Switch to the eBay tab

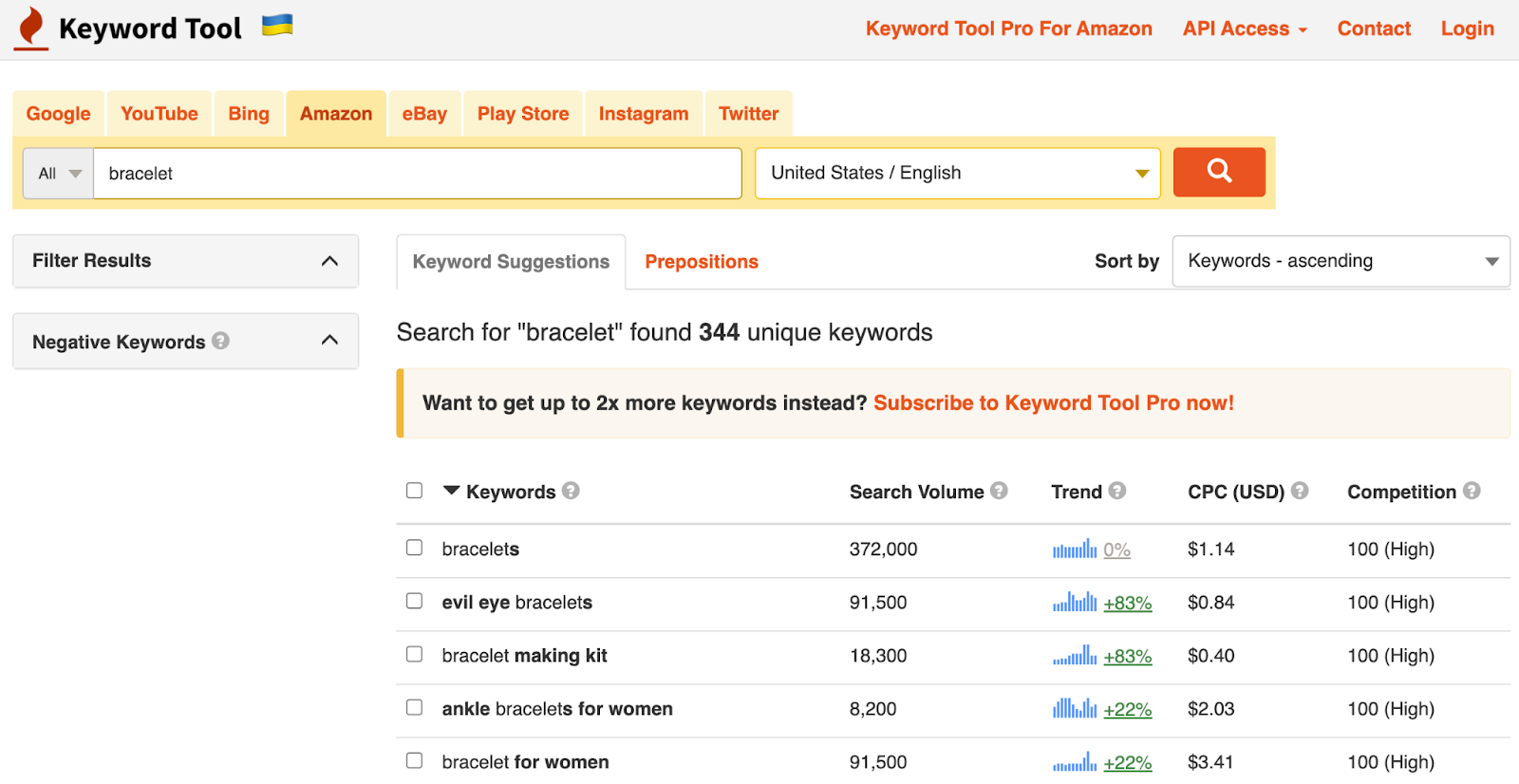[424, 114]
